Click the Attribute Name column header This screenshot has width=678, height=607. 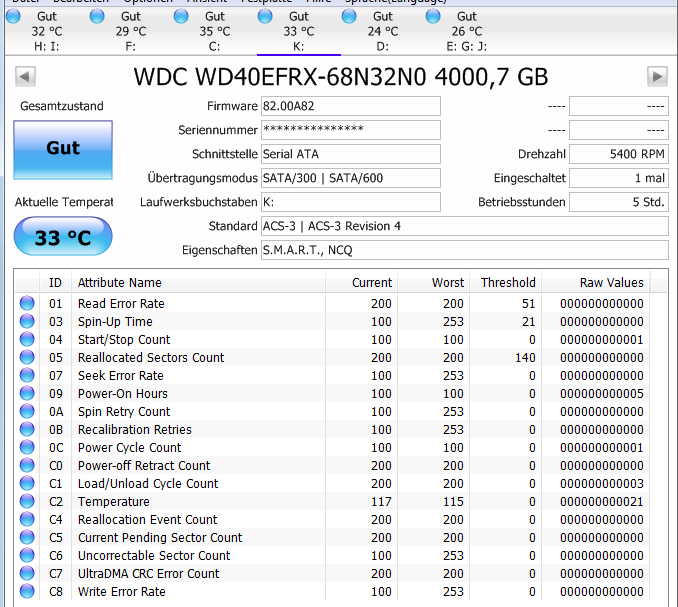(198, 283)
